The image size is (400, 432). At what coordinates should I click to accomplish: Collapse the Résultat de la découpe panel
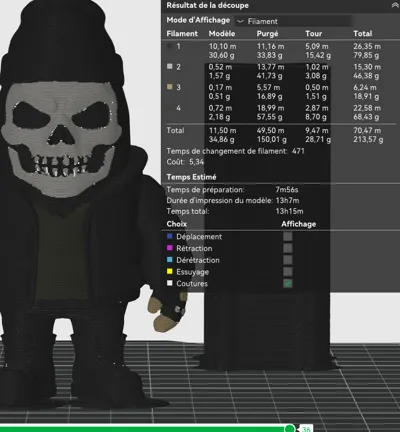(x=395, y=5)
